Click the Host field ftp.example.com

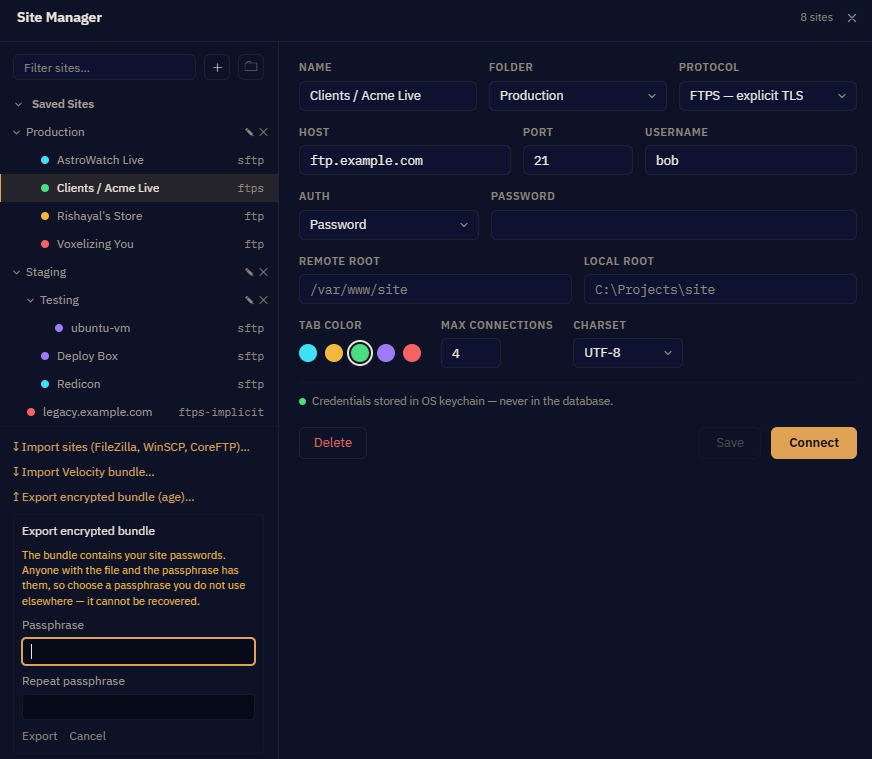click(405, 160)
